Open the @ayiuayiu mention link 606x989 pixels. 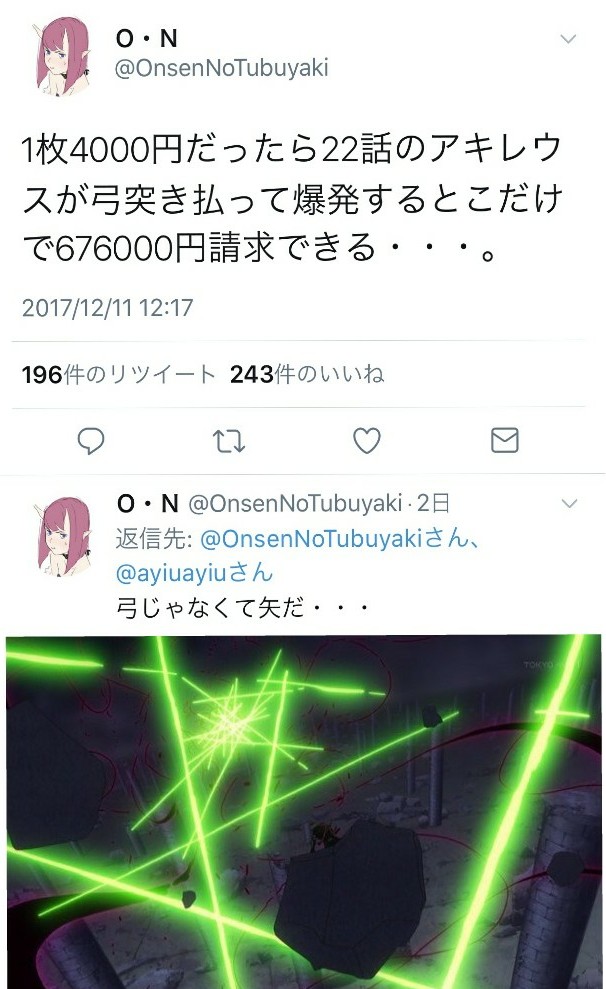coord(194,573)
